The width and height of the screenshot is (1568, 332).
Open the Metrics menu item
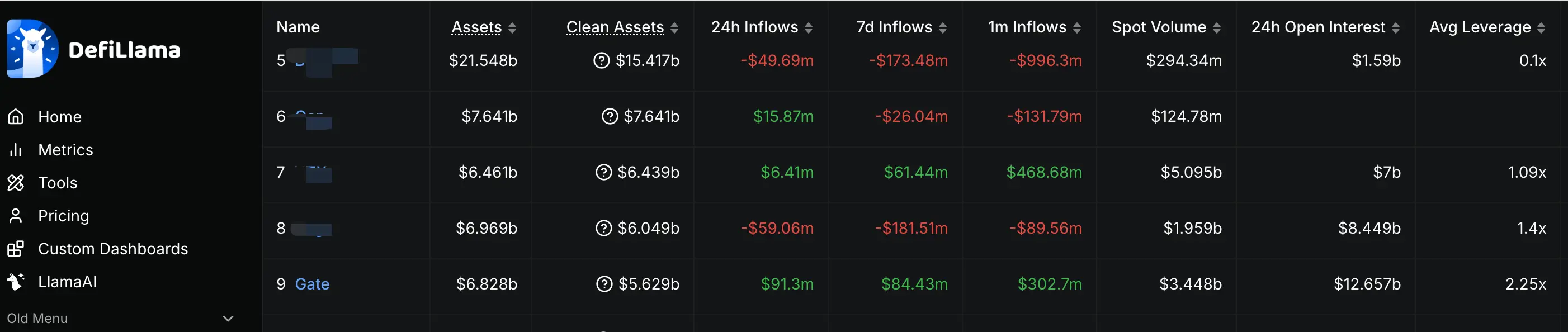tap(65, 150)
